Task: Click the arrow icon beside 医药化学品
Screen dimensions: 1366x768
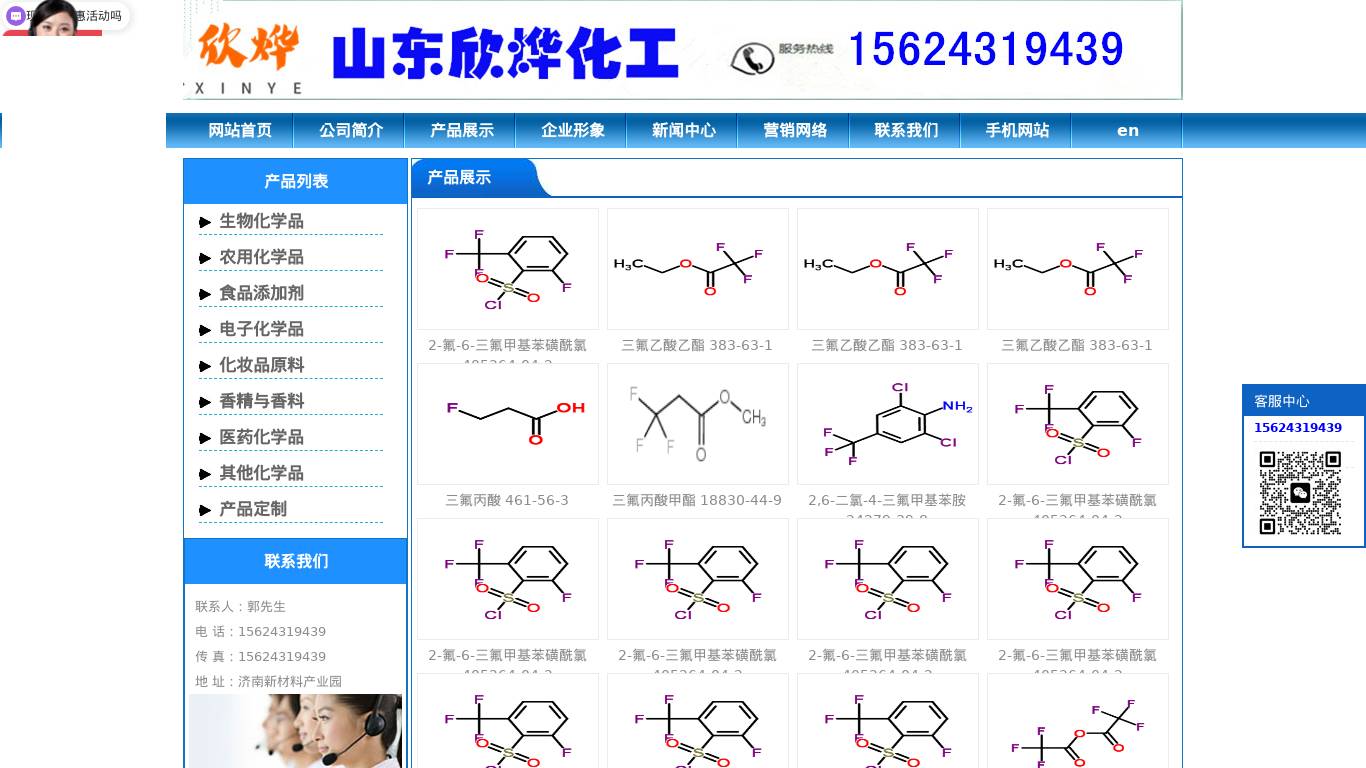Action: coord(206,437)
